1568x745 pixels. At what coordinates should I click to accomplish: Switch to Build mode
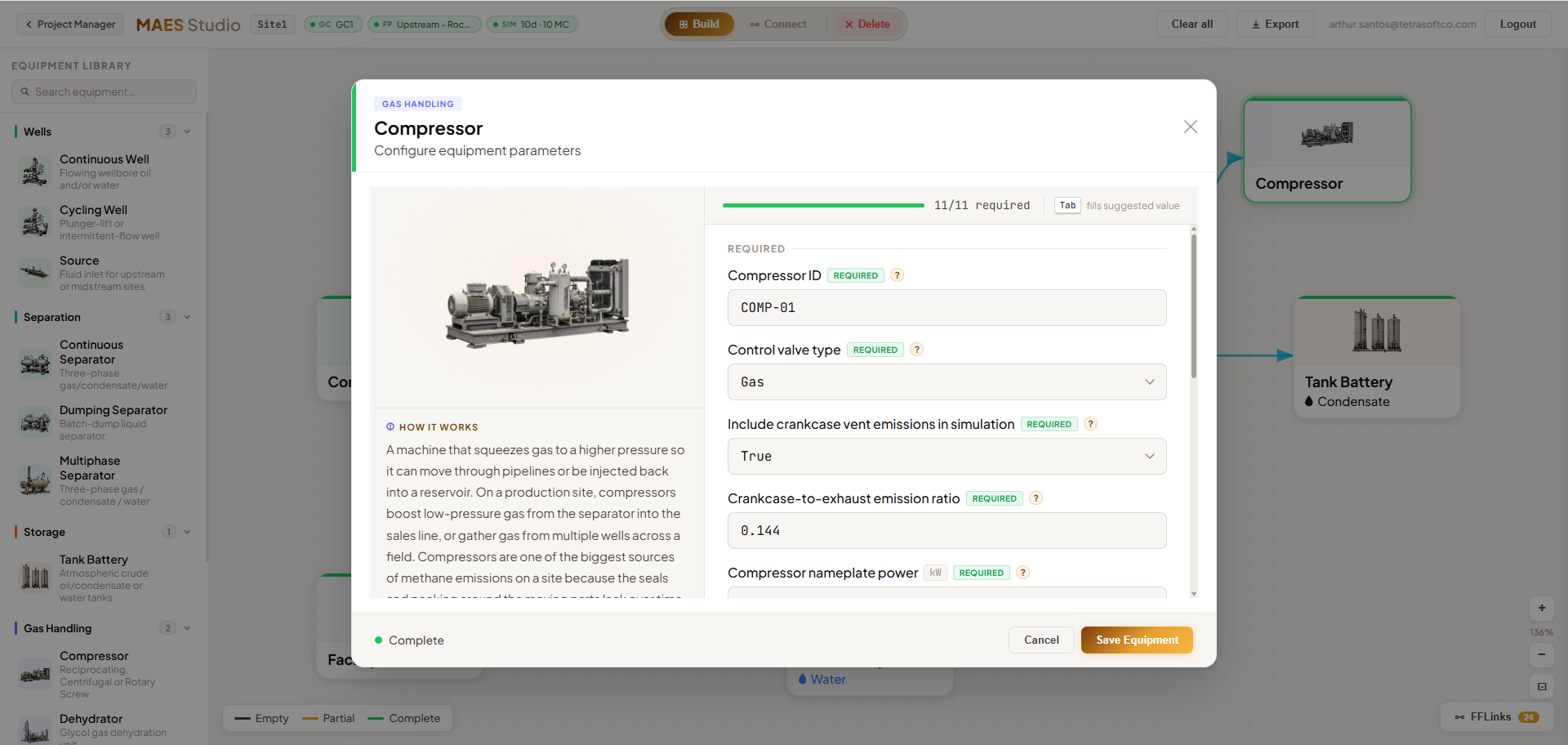pos(699,25)
